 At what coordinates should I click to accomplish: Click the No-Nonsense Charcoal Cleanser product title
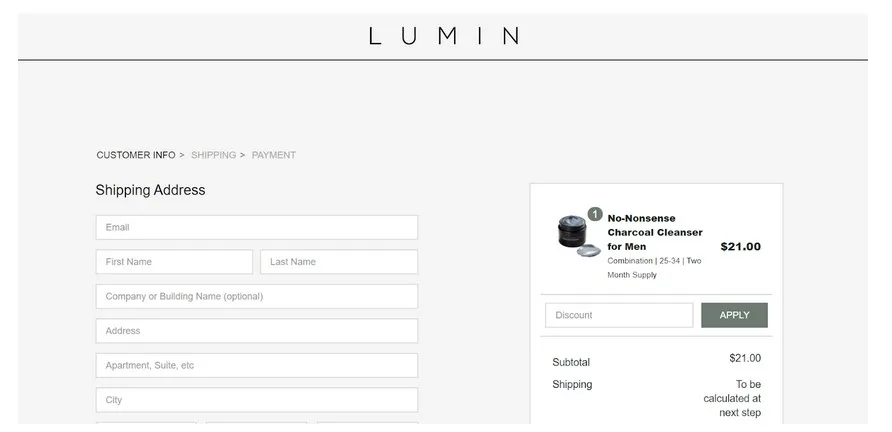654,232
